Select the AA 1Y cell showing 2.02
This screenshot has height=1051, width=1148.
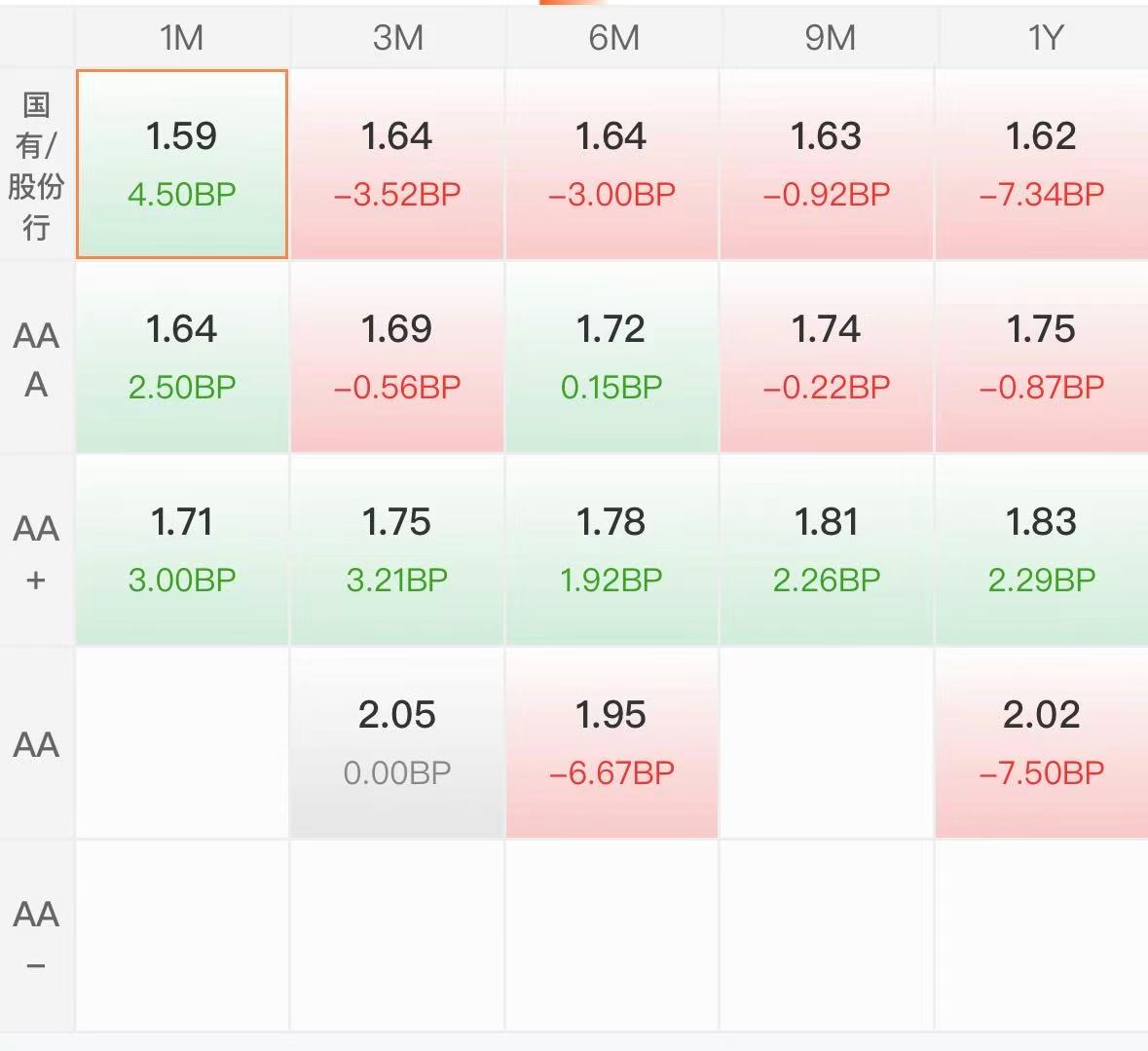[x=1042, y=742]
